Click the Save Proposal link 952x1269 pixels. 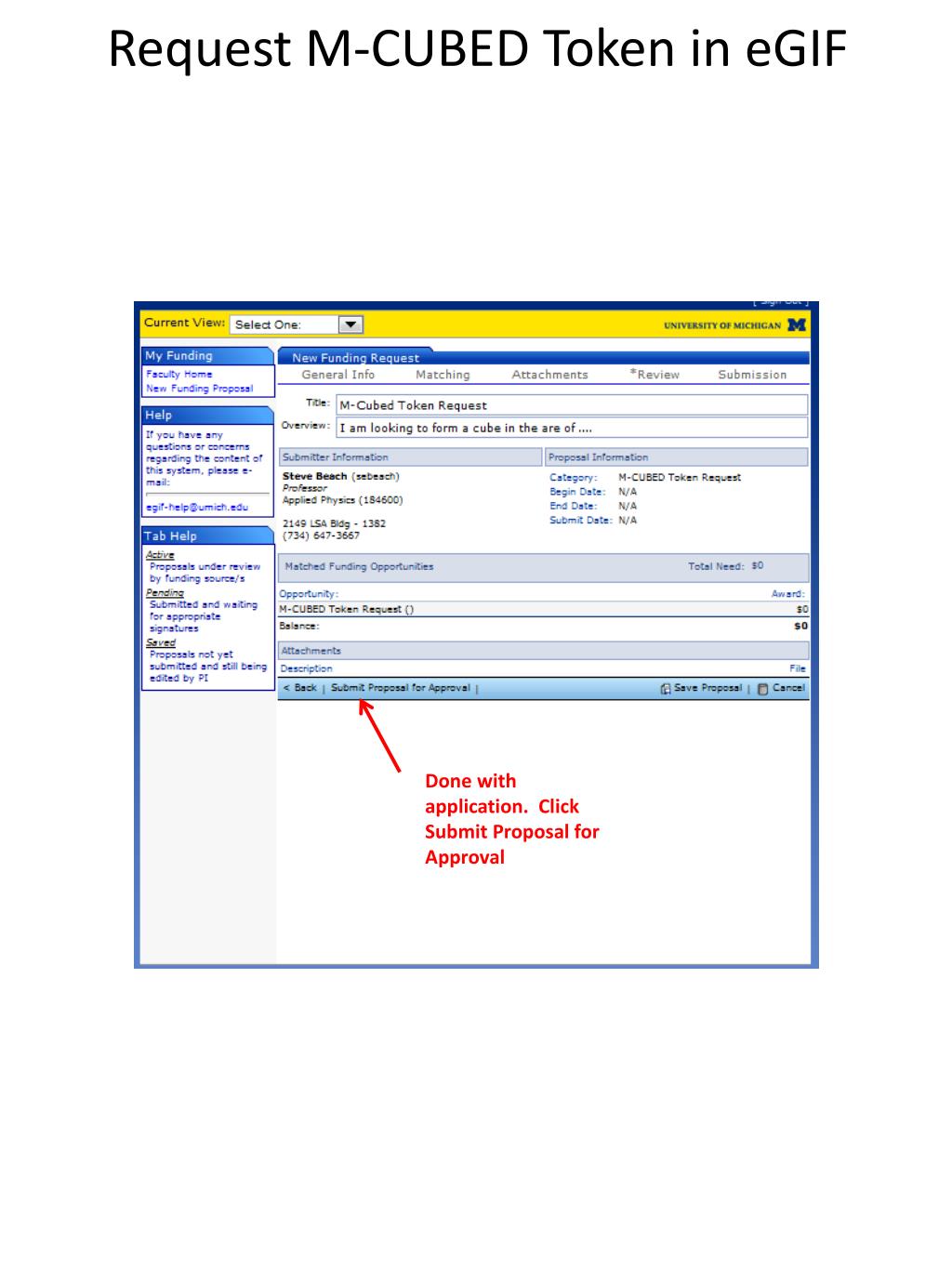[x=707, y=688]
